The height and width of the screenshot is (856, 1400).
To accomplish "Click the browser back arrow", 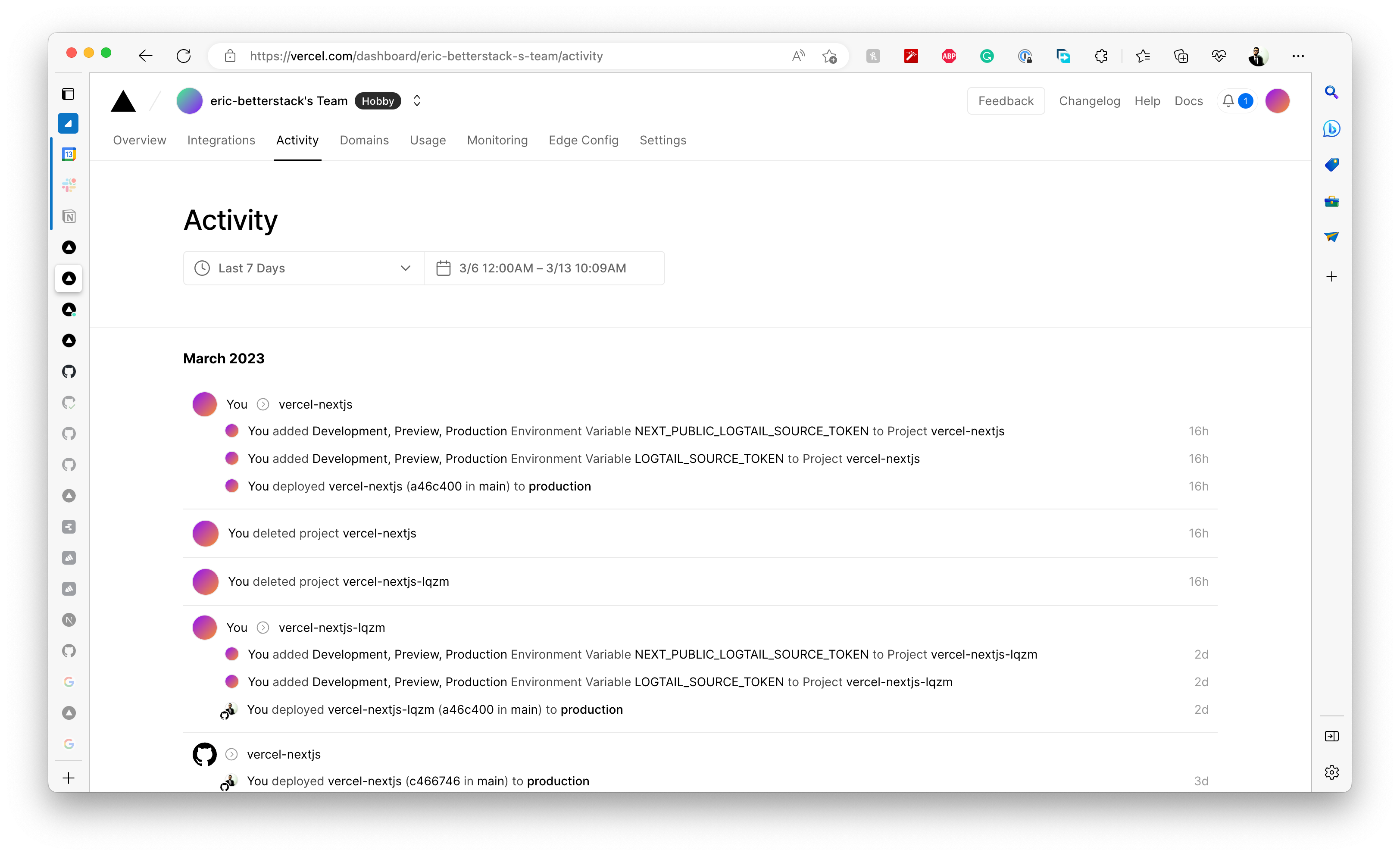I will click(x=145, y=56).
